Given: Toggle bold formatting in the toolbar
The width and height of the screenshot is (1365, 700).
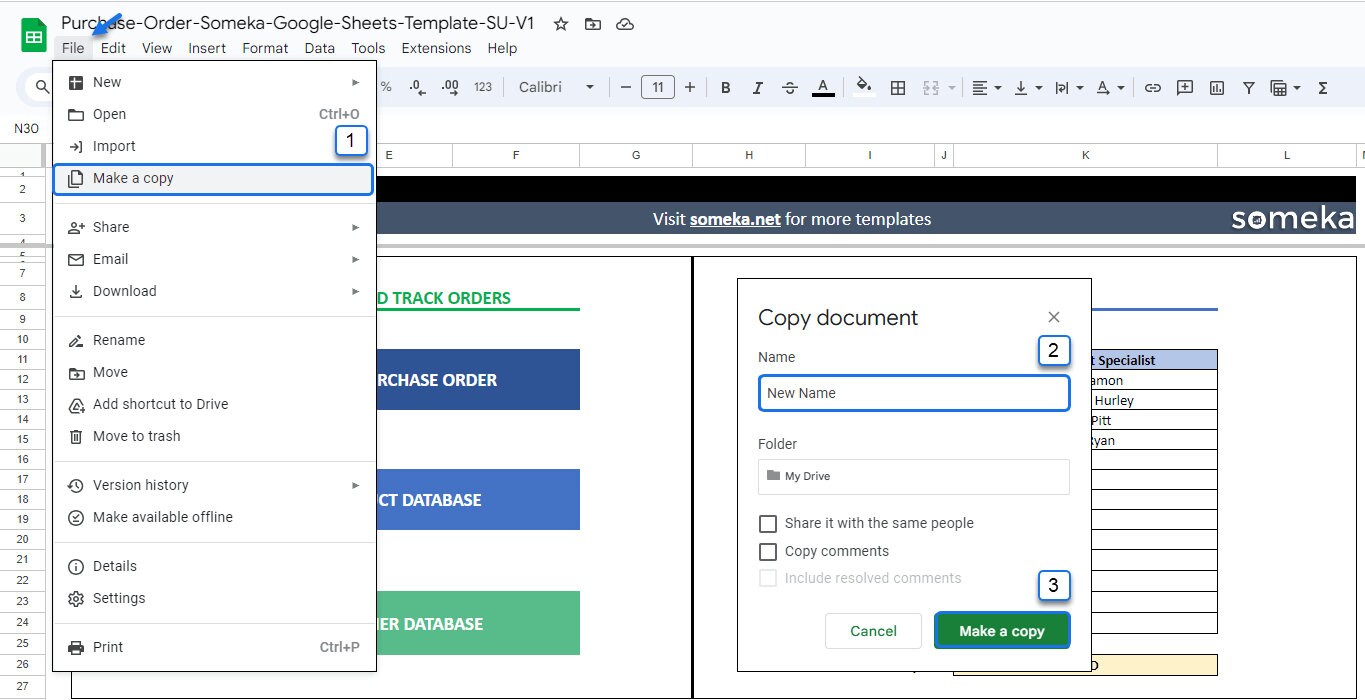Looking at the screenshot, I should [x=725, y=87].
